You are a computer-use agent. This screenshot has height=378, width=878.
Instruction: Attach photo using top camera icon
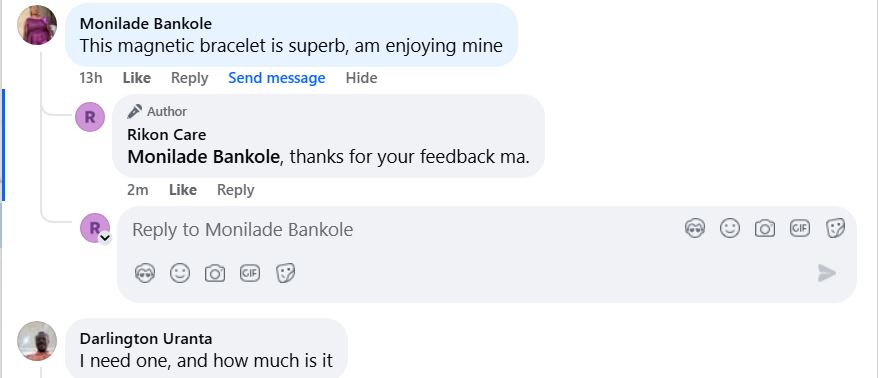pos(764,228)
